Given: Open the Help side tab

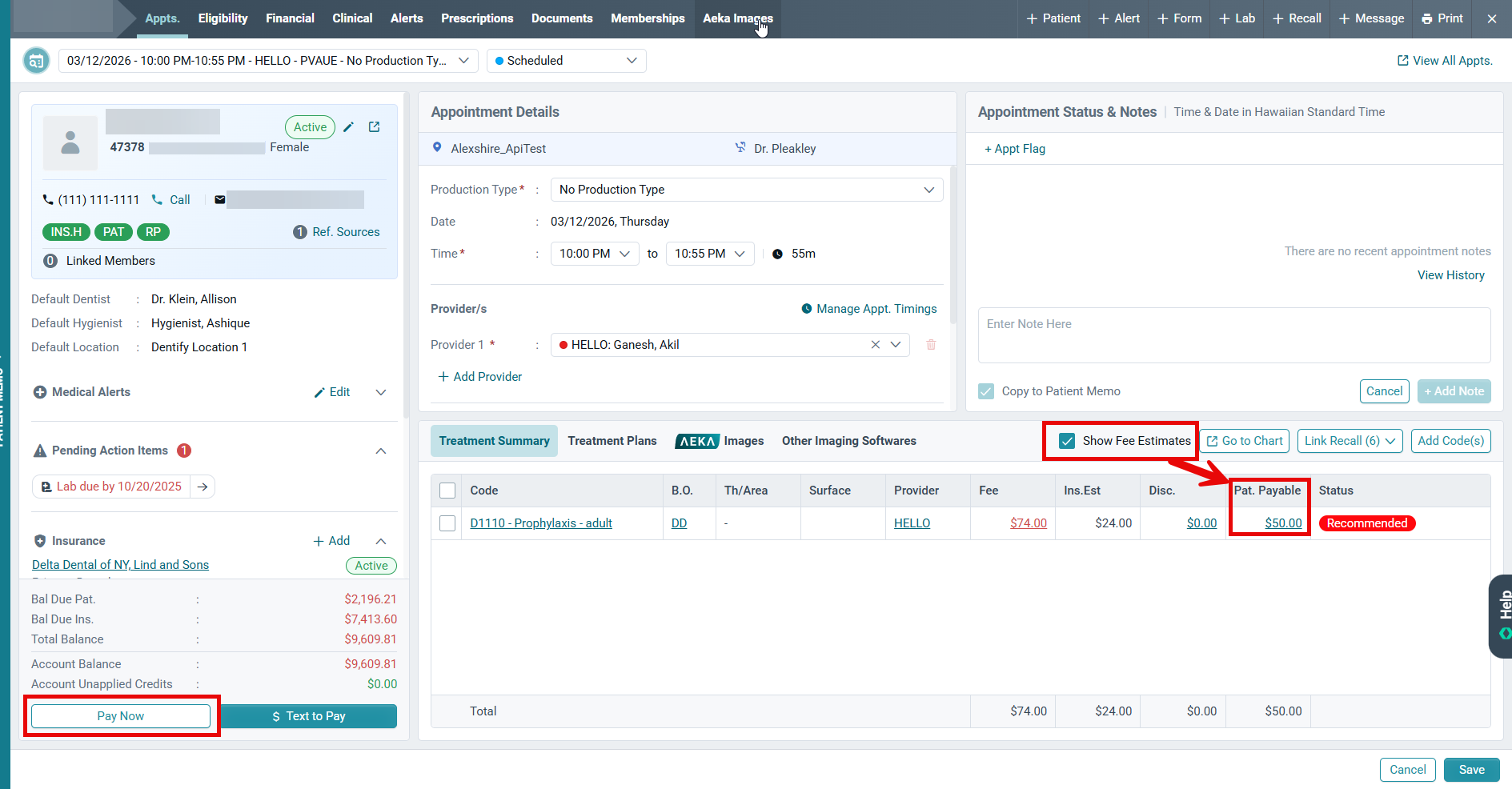Looking at the screenshot, I should [1501, 616].
